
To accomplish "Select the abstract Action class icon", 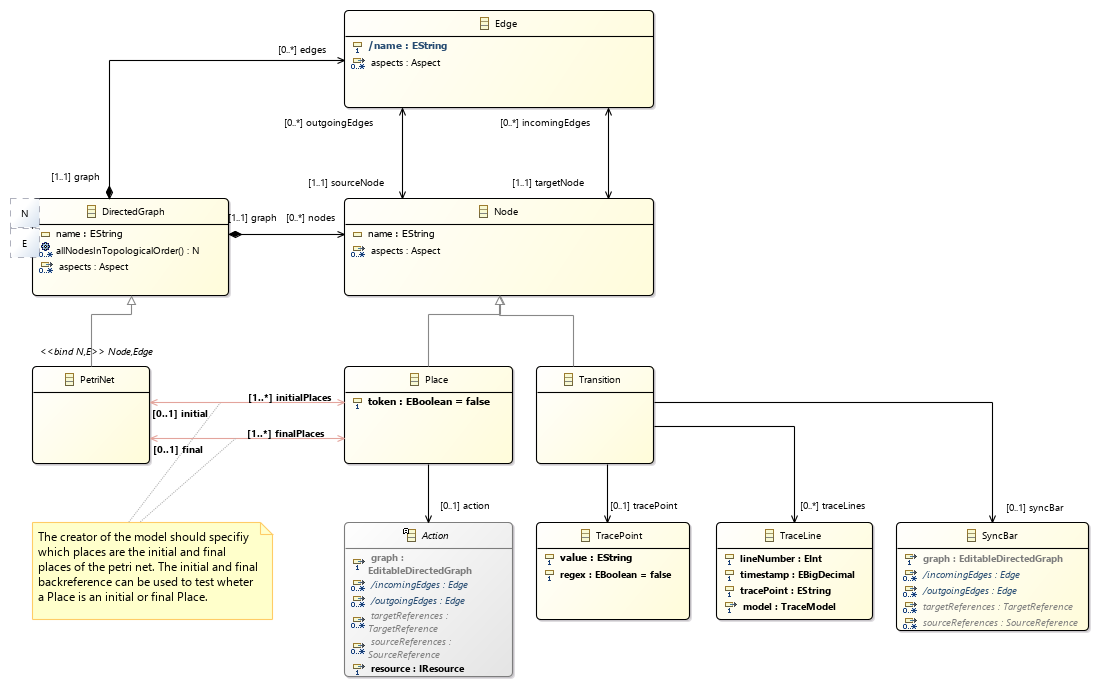I will point(409,536).
